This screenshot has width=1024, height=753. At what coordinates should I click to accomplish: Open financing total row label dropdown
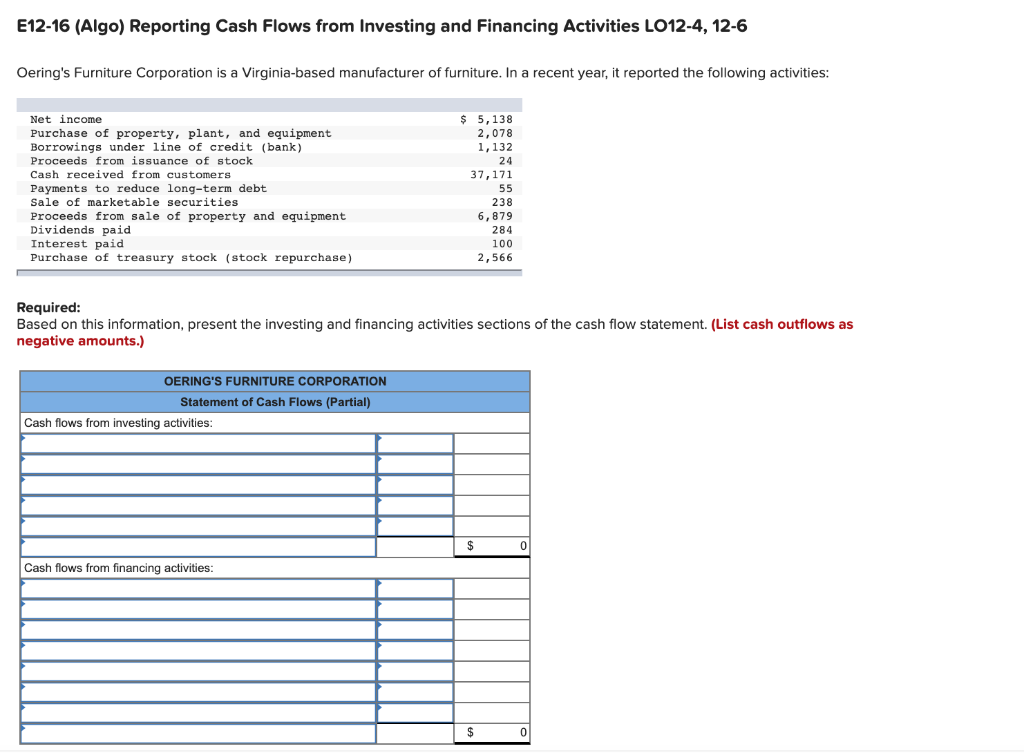pos(198,733)
